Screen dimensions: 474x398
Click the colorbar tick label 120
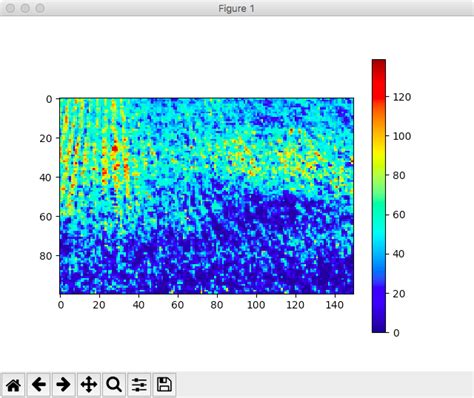coord(402,97)
